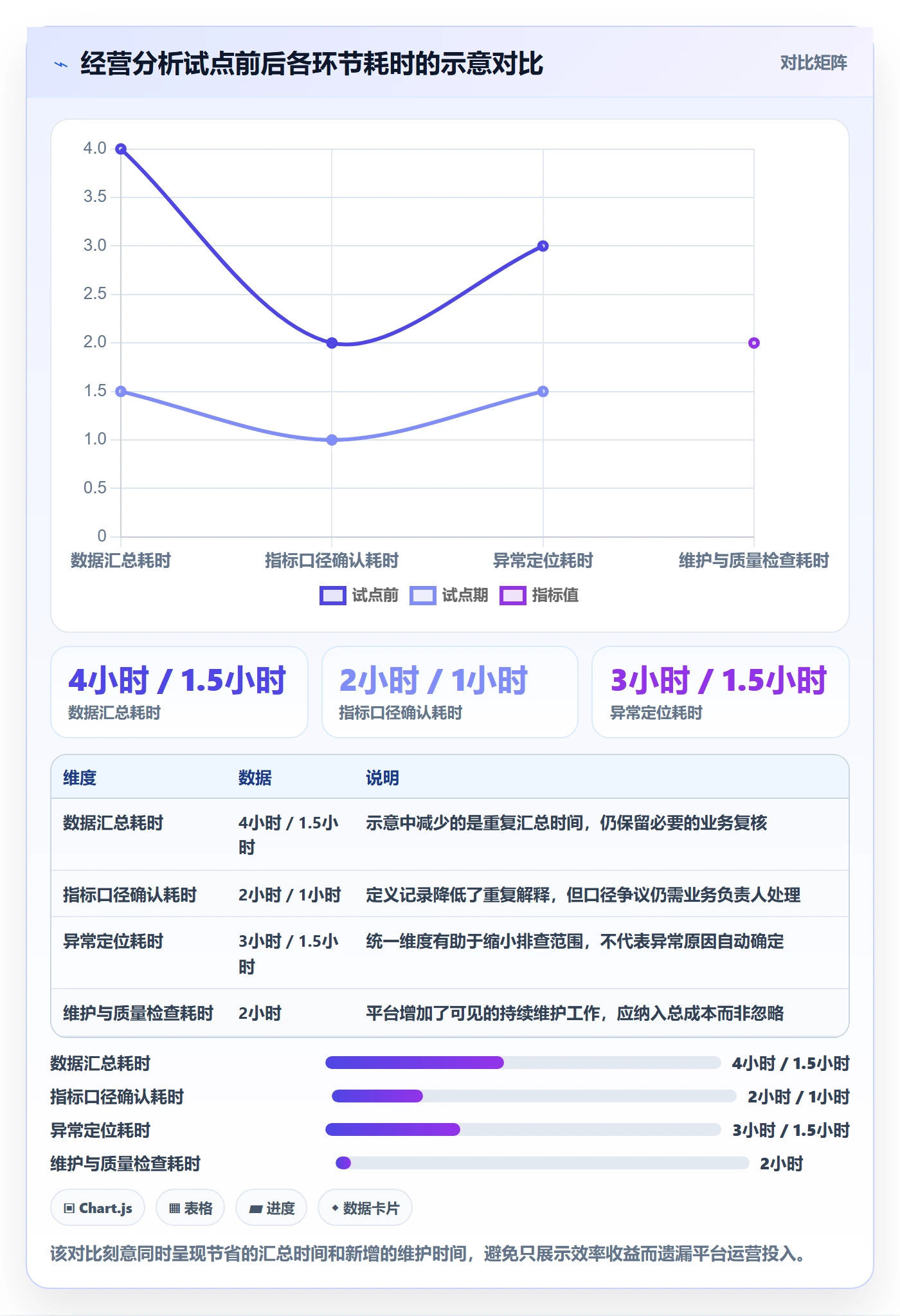Click the 指标值 point at 维护与质量检查耗时
Viewport: 900px width, 1316px height.
(754, 343)
